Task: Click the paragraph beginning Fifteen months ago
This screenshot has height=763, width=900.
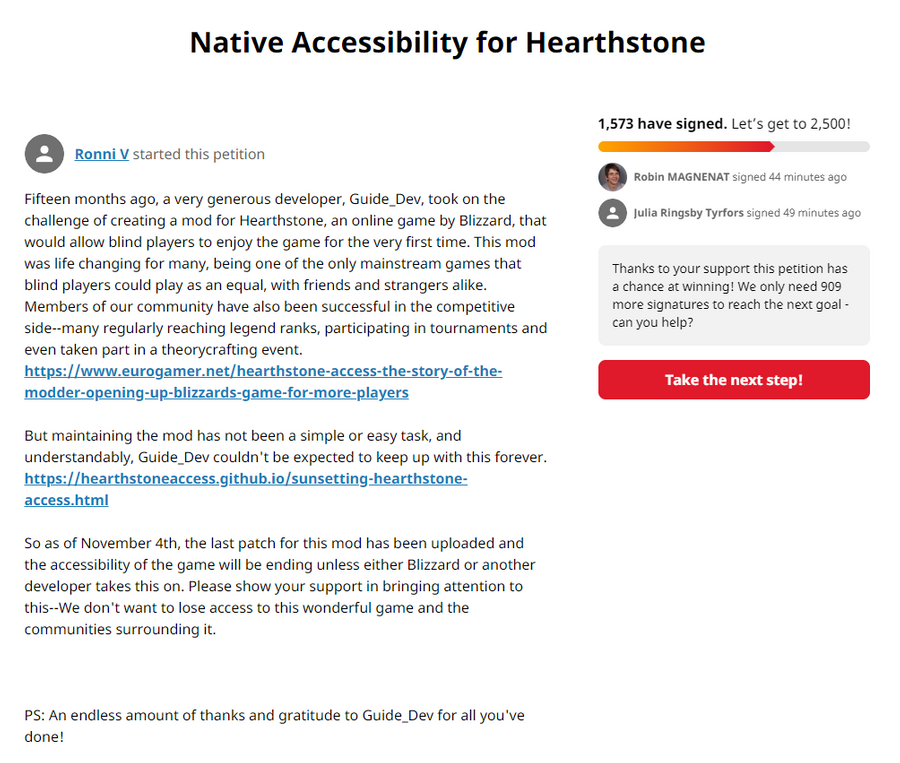Action: click(286, 274)
